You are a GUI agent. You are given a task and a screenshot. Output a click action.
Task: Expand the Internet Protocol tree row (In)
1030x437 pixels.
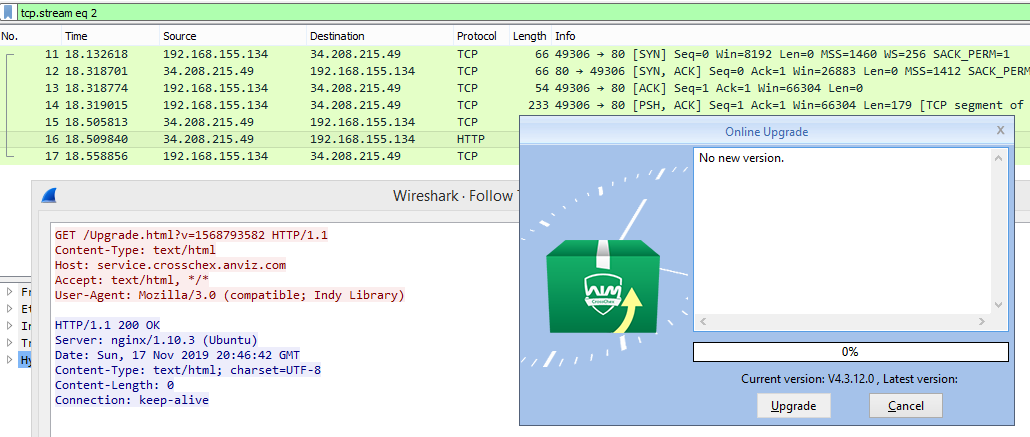click(x=9, y=325)
